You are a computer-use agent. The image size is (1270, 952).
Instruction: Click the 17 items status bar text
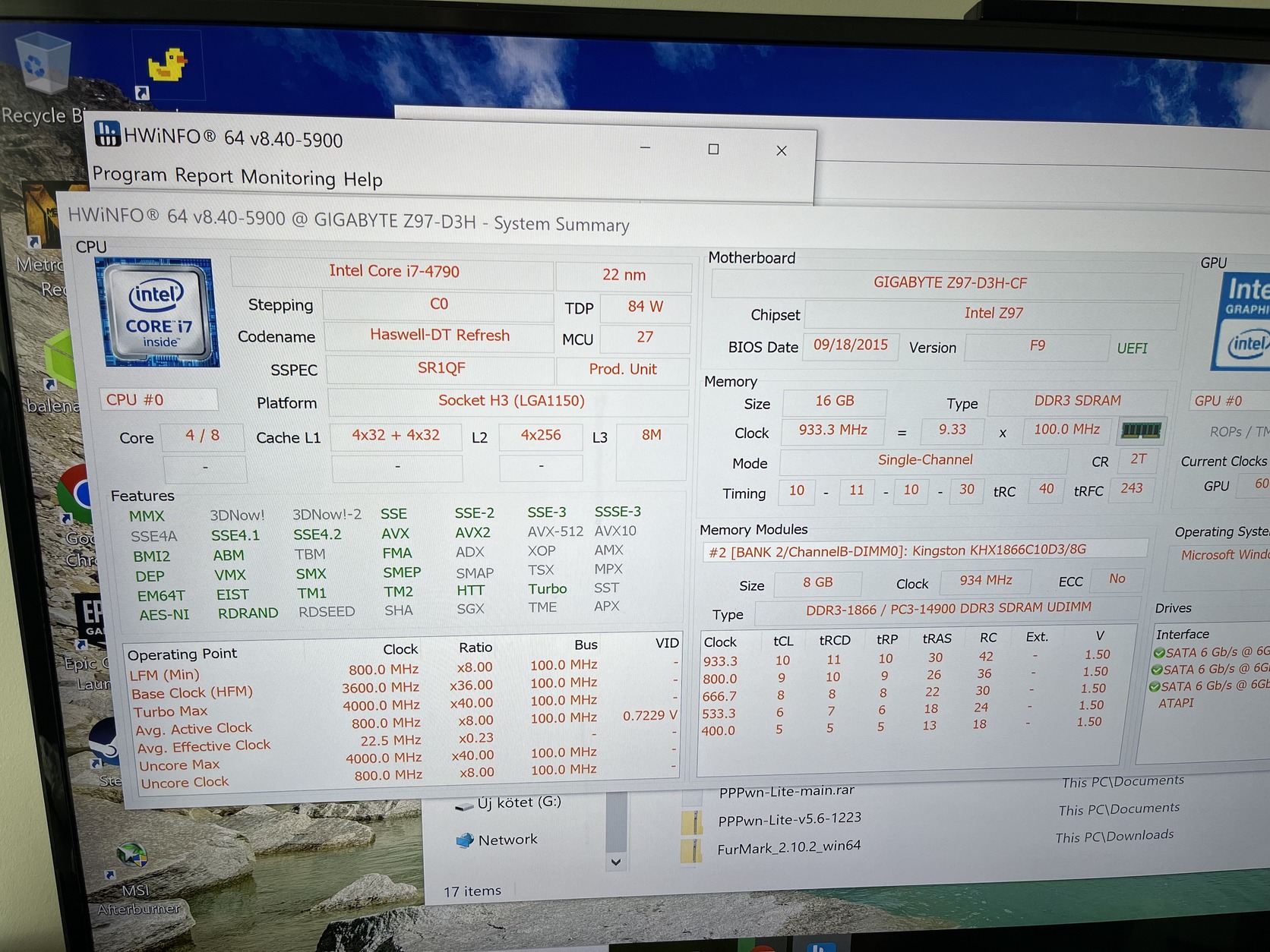pos(472,891)
